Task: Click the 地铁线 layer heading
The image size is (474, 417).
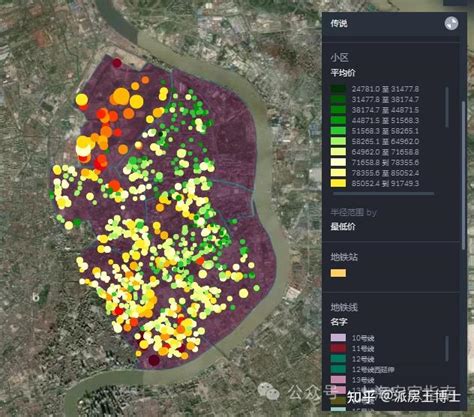Action: pyautogui.click(x=344, y=307)
